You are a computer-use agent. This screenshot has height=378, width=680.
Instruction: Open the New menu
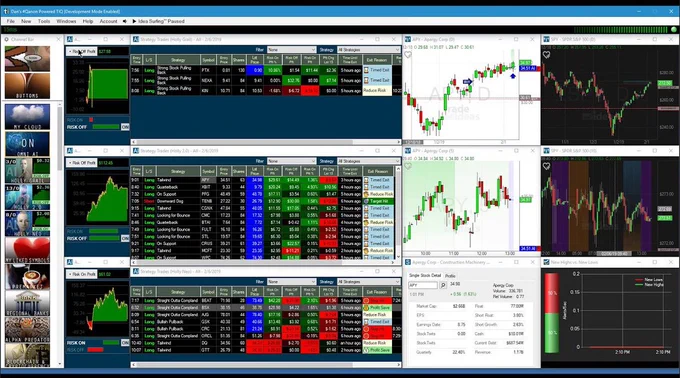[26, 21]
